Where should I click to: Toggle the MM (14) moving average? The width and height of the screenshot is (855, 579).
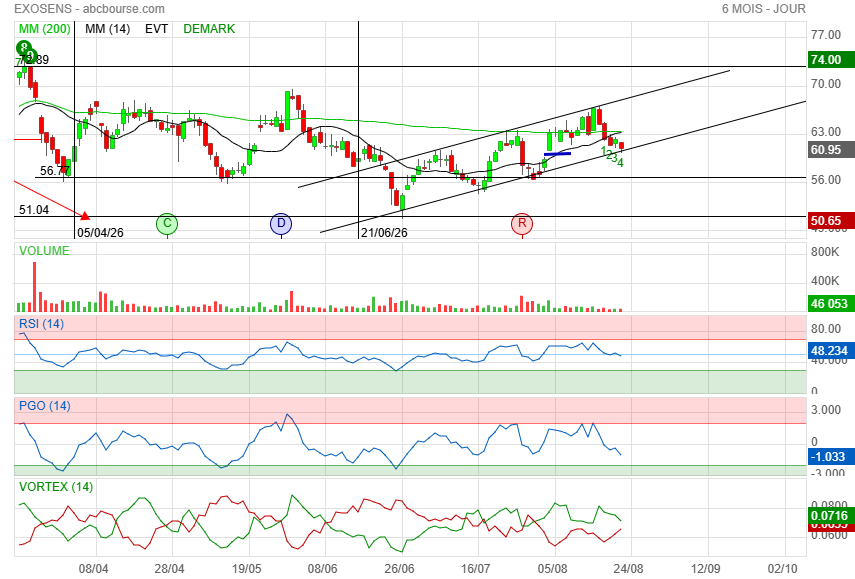(107, 29)
